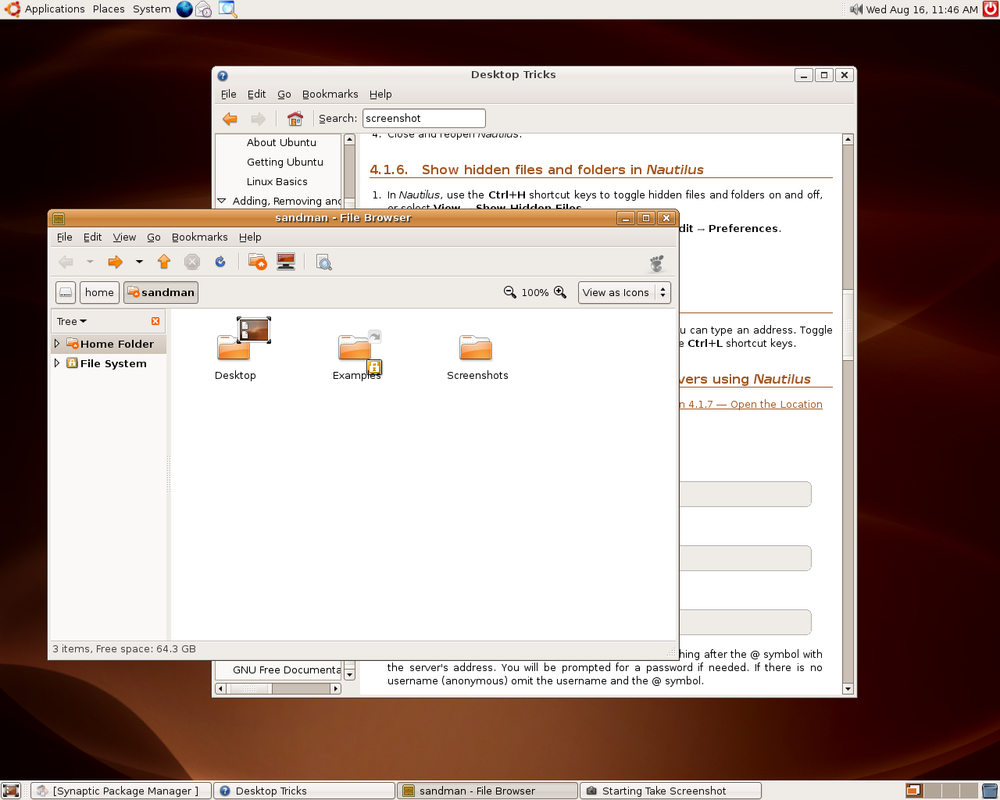Click the home path button
The height and width of the screenshot is (800, 1000).
99,292
